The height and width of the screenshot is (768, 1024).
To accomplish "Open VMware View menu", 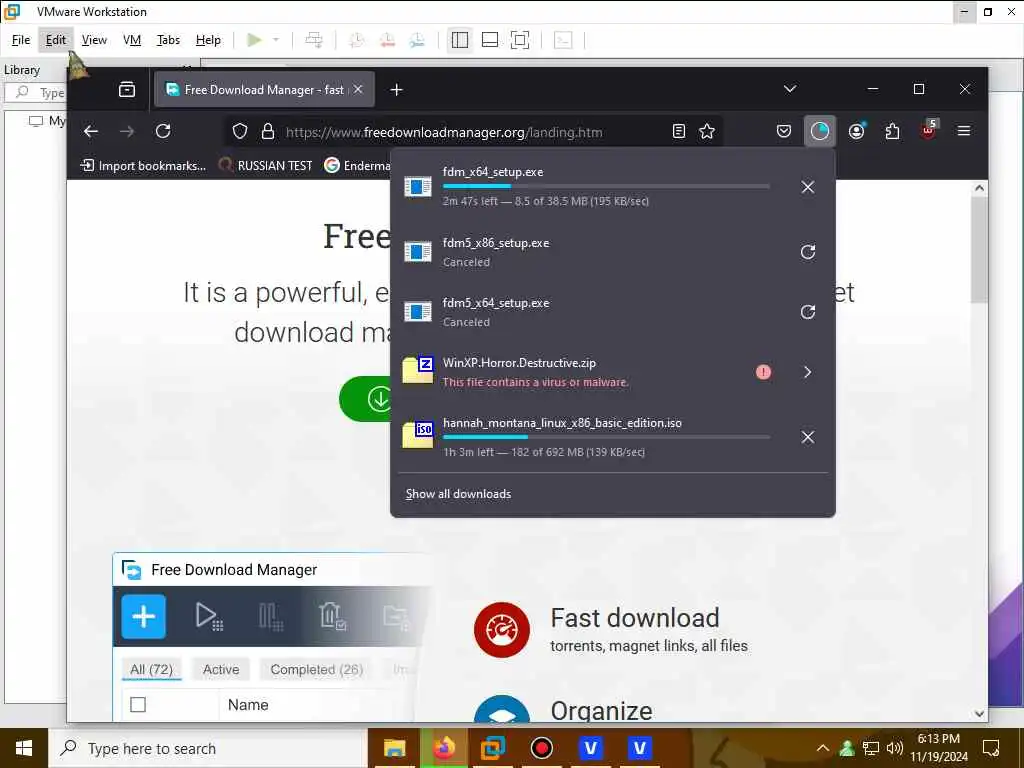I will [94, 40].
